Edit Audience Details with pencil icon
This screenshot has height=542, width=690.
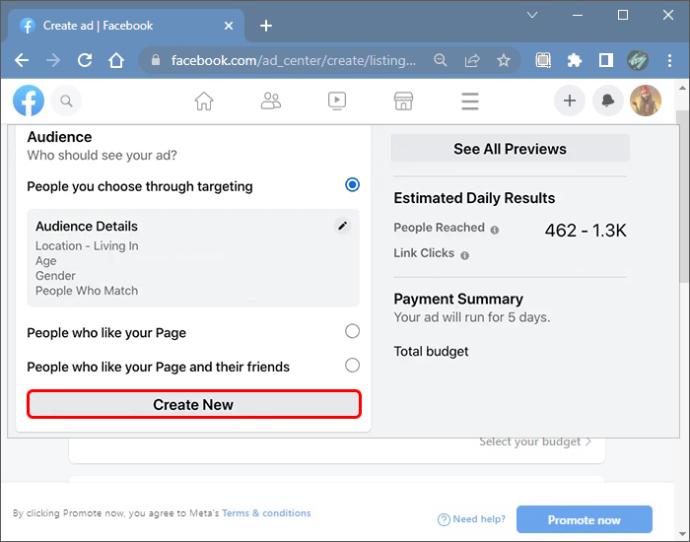[x=342, y=226]
